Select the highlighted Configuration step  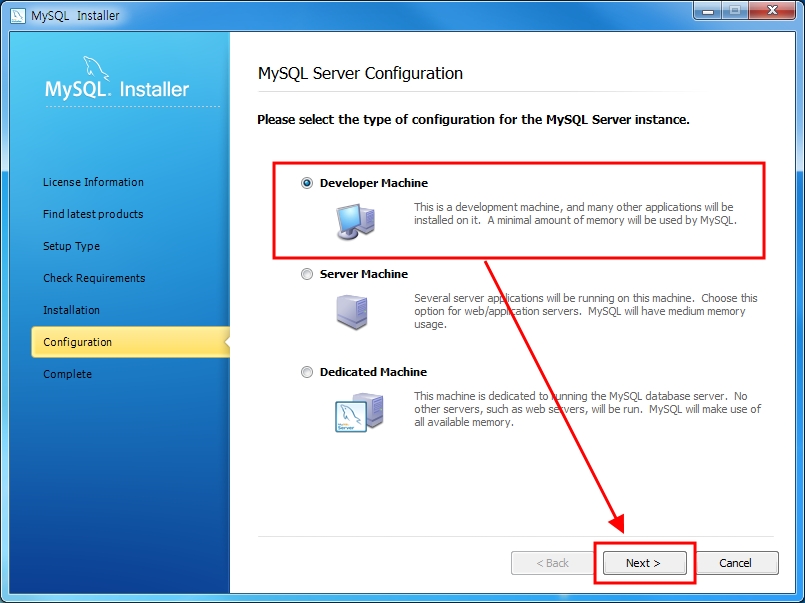tap(130, 342)
